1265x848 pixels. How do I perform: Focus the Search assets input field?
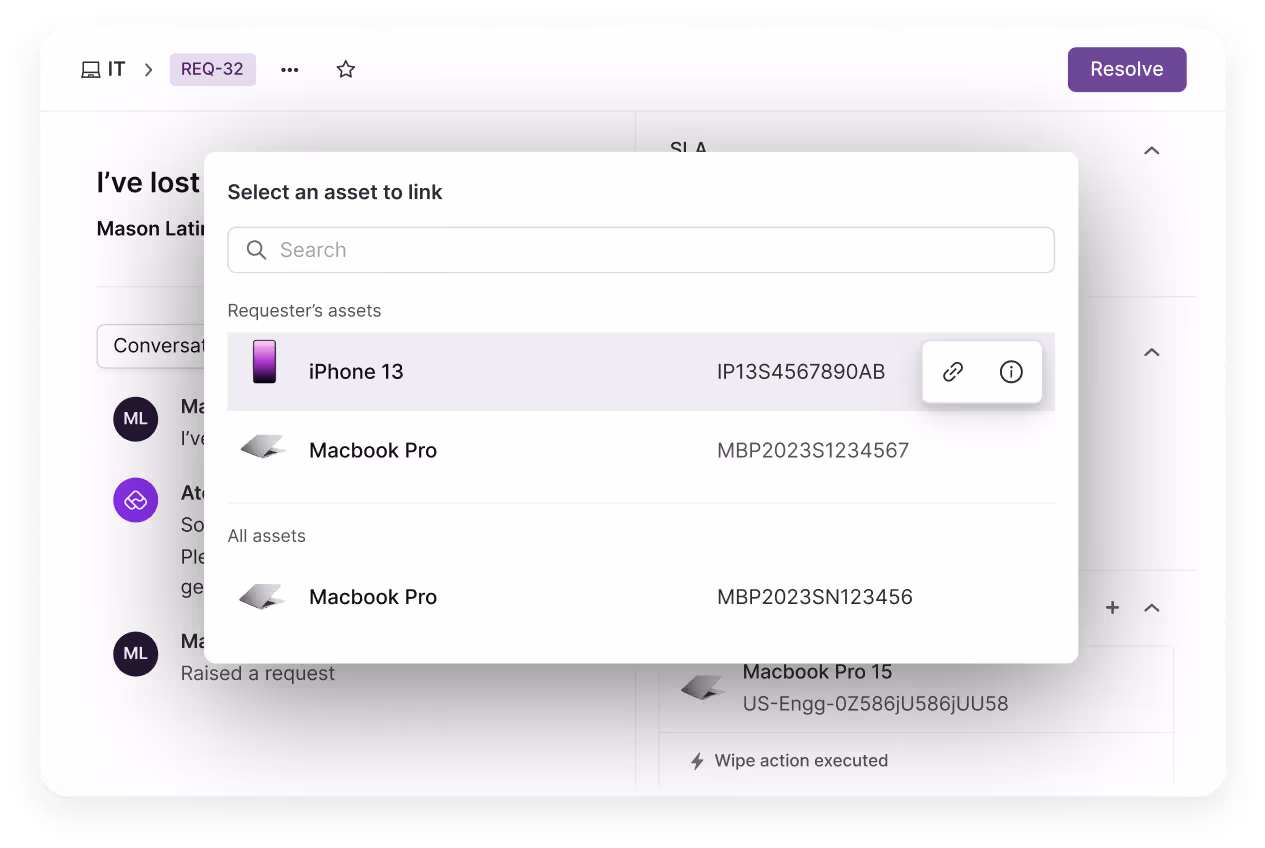click(641, 250)
